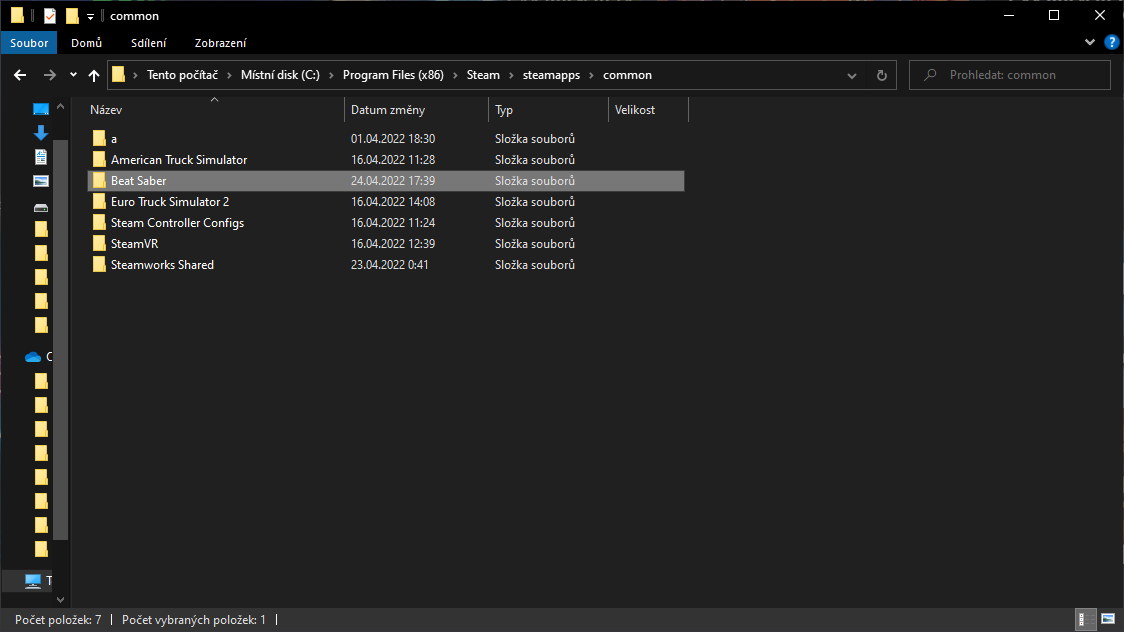Select the Steamworks Shared folder
The image size is (1124, 632).
tap(386, 265)
